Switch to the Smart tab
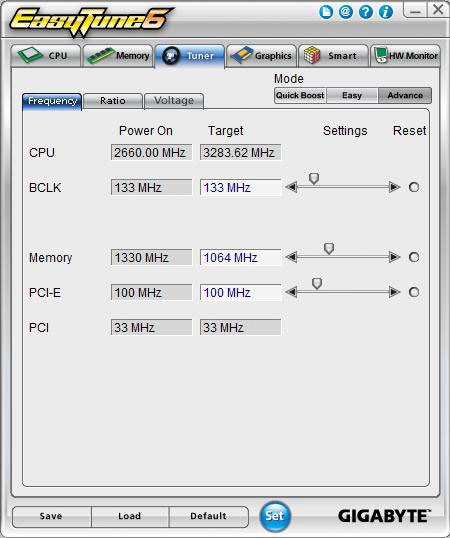Screen dimensions: 450x538 coord(333,56)
